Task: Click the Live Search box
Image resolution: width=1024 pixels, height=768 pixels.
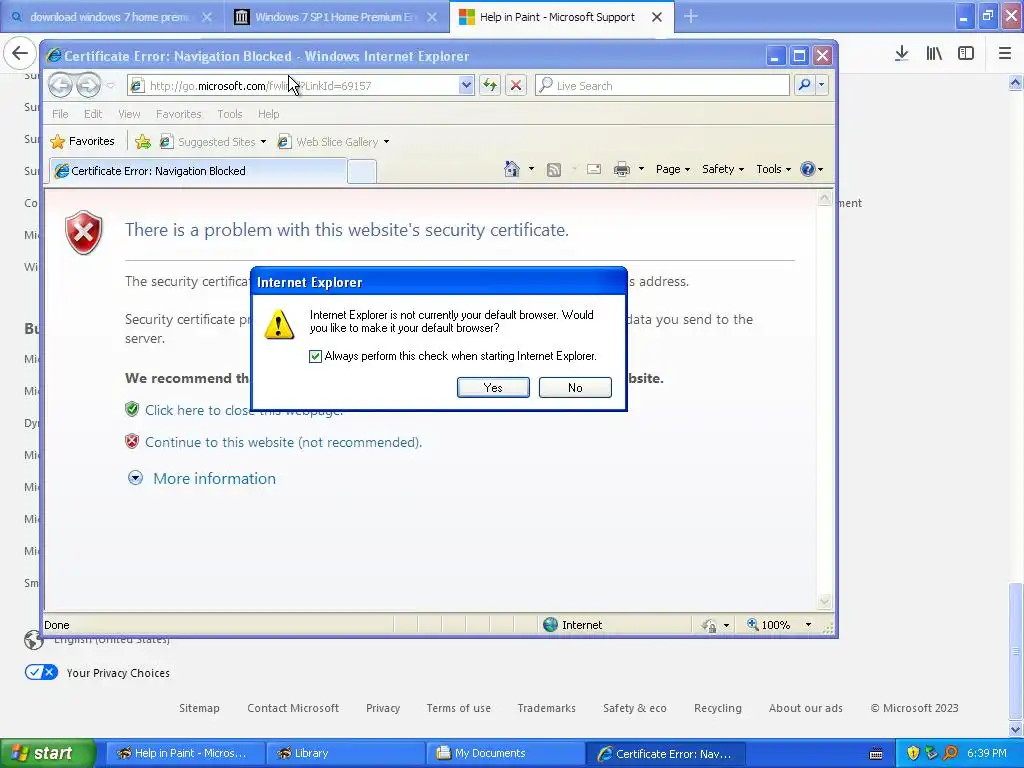Action: [x=662, y=86]
